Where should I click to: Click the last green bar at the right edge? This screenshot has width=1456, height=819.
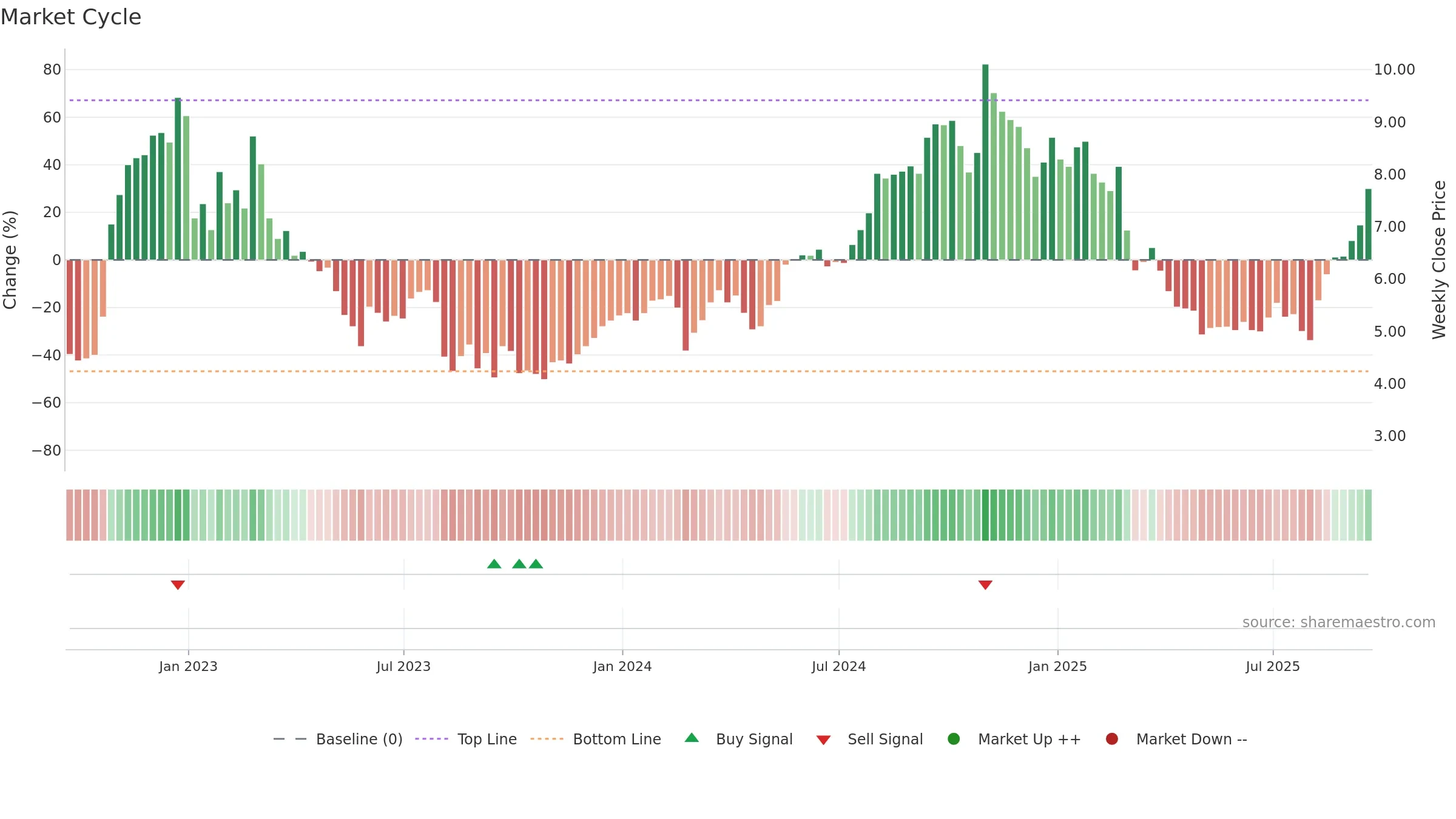tap(1368, 224)
